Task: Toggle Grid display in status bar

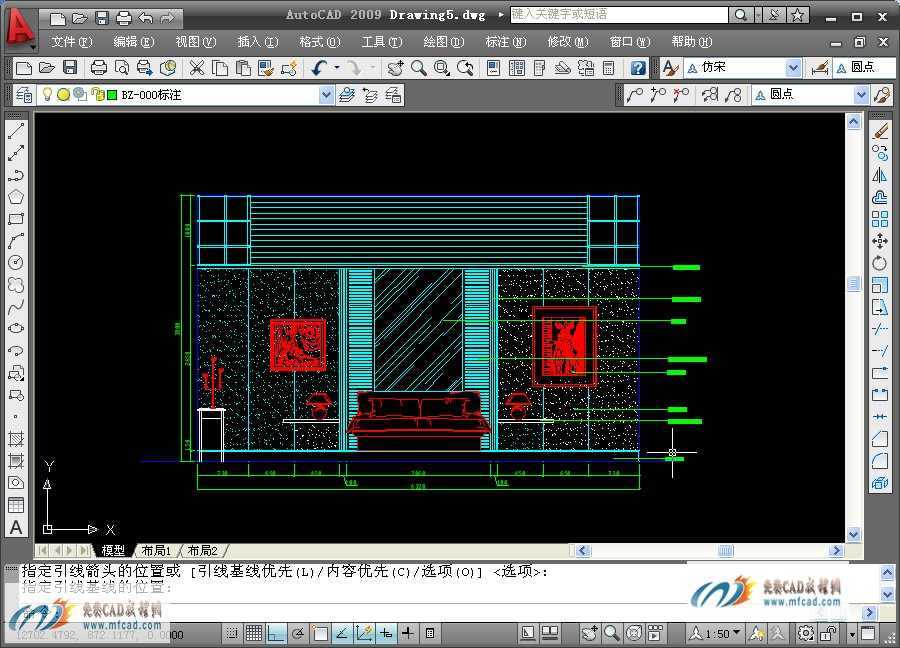Action: 254,633
